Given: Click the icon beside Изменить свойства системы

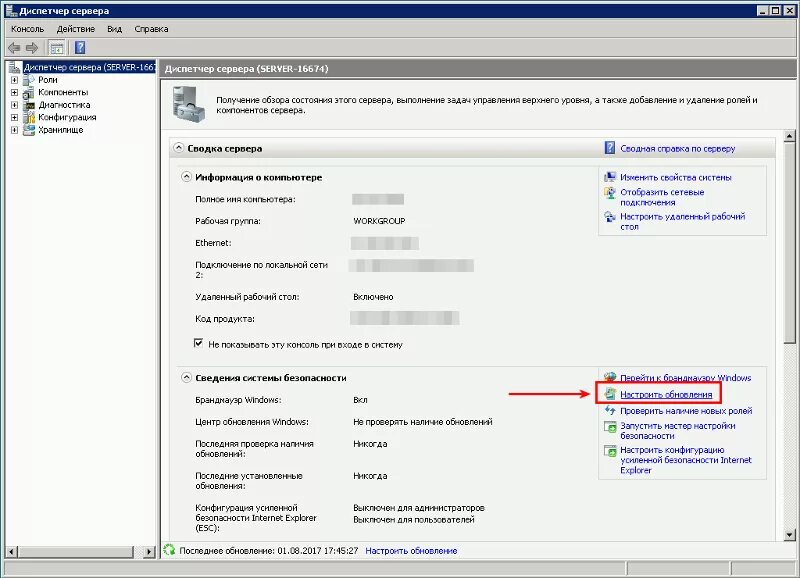Looking at the screenshot, I should pyautogui.click(x=610, y=177).
